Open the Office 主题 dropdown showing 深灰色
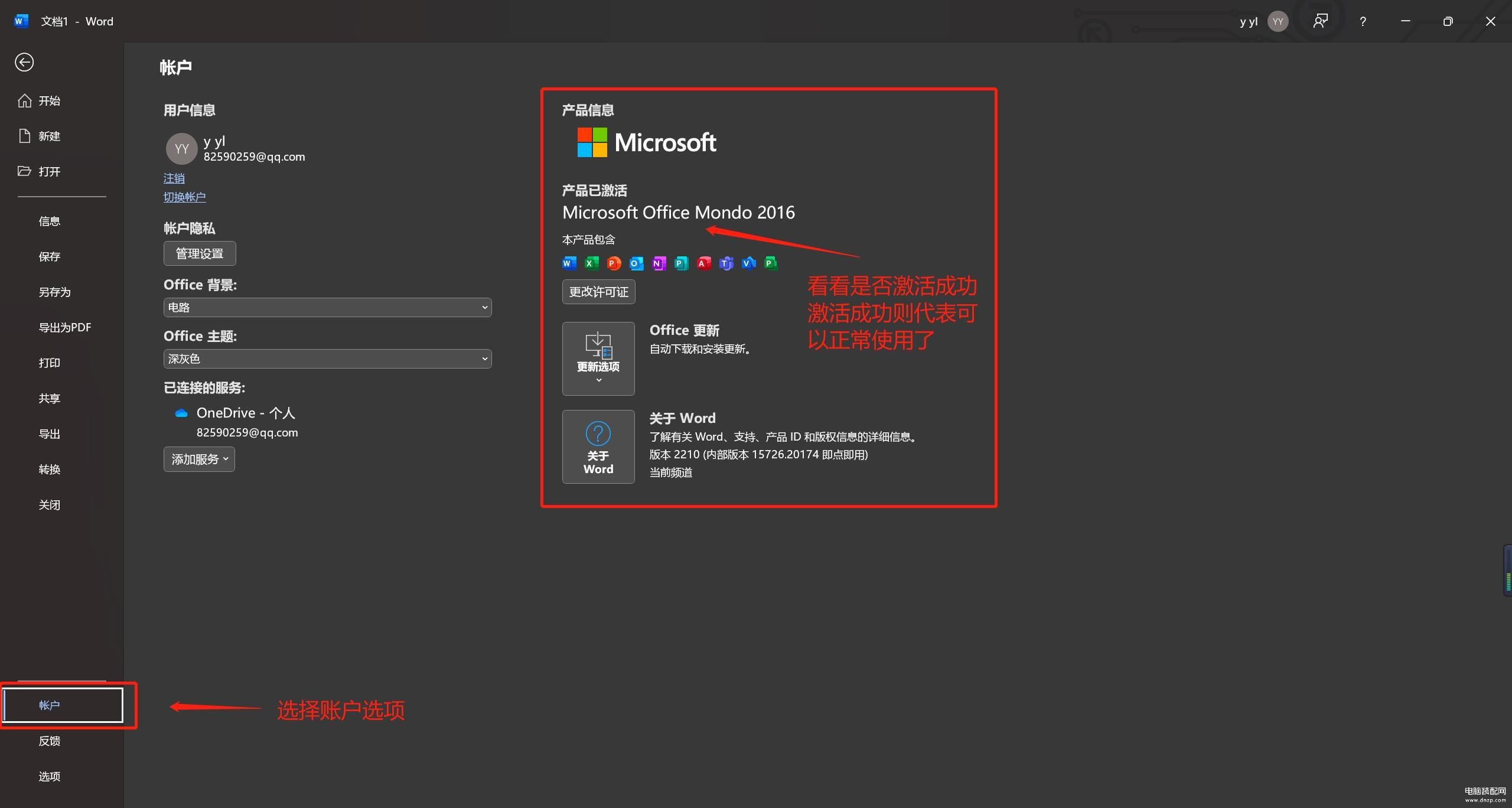1512x808 pixels. 328,359
